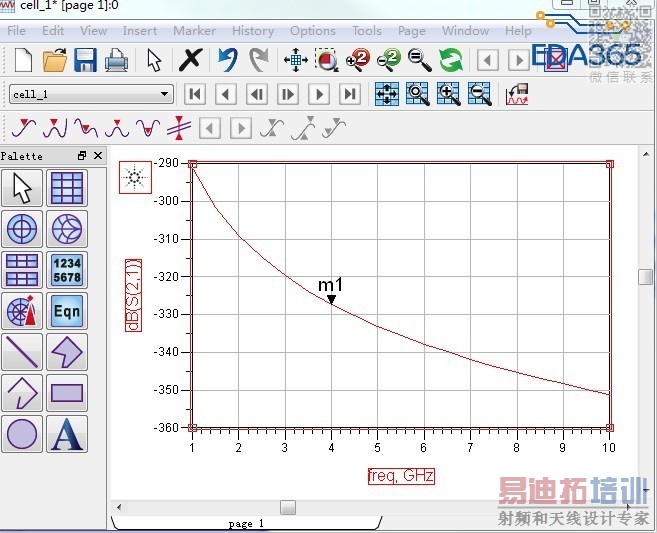Zoom to a selected area

pos(327,60)
